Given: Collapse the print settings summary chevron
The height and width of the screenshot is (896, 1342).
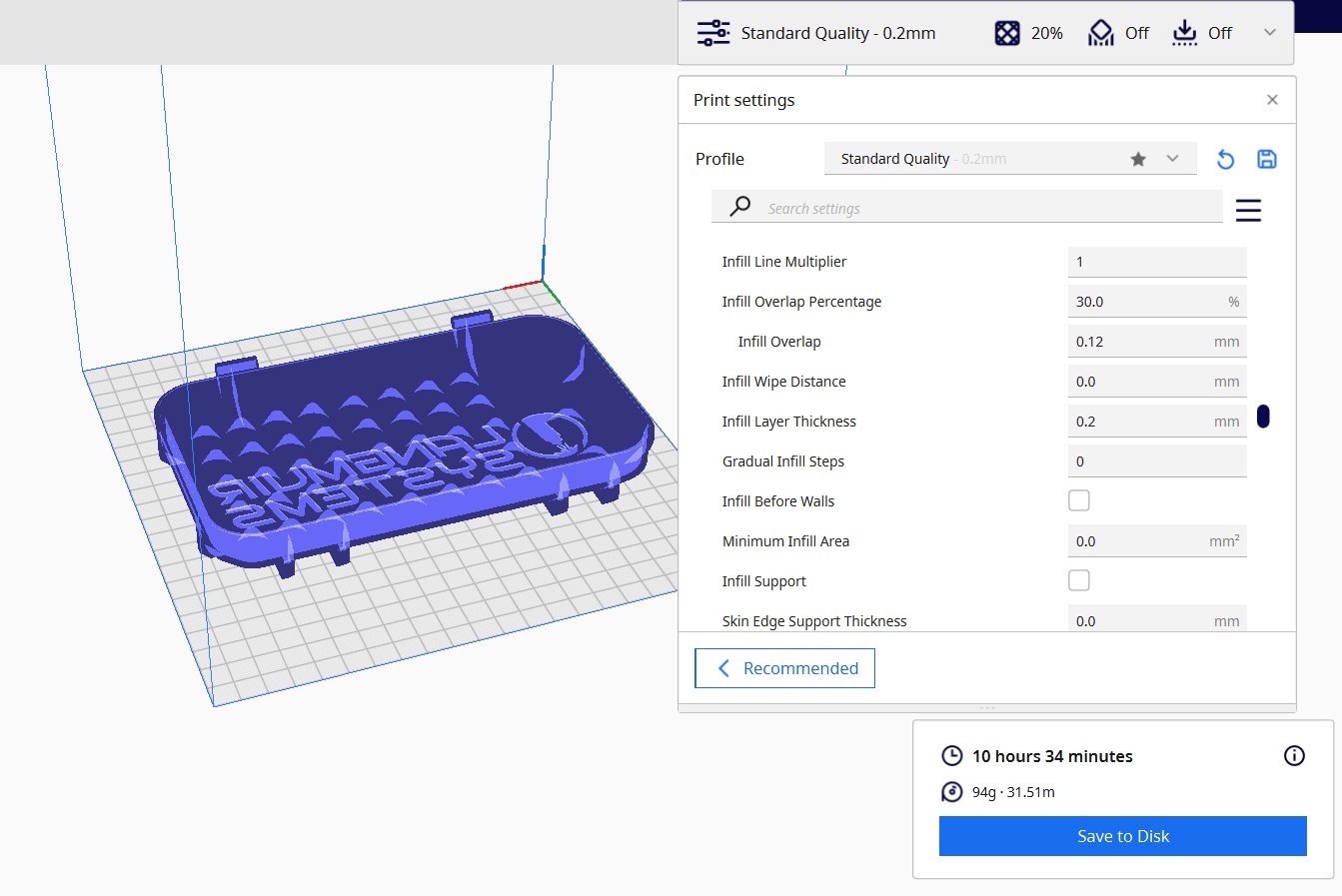Looking at the screenshot, I should tap(1270, 33).
